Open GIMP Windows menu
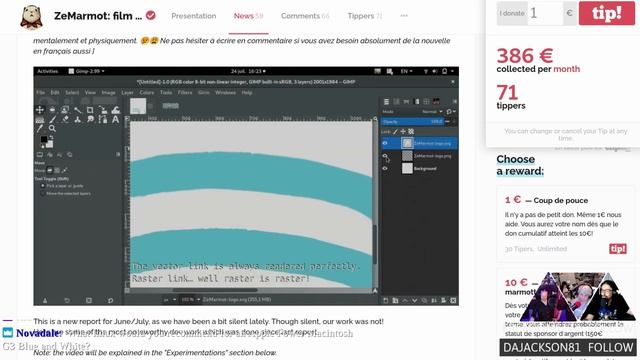The width and height of the screenshot is (640, 360). [225, 93]
